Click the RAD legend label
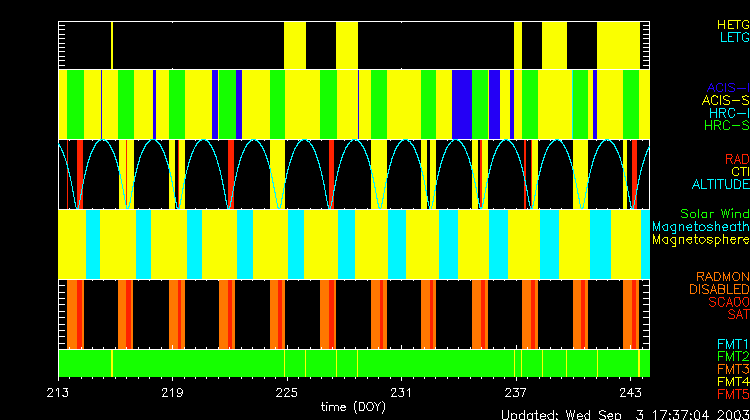750x420 pixels. pyautogui.click(x=737, y=159)
